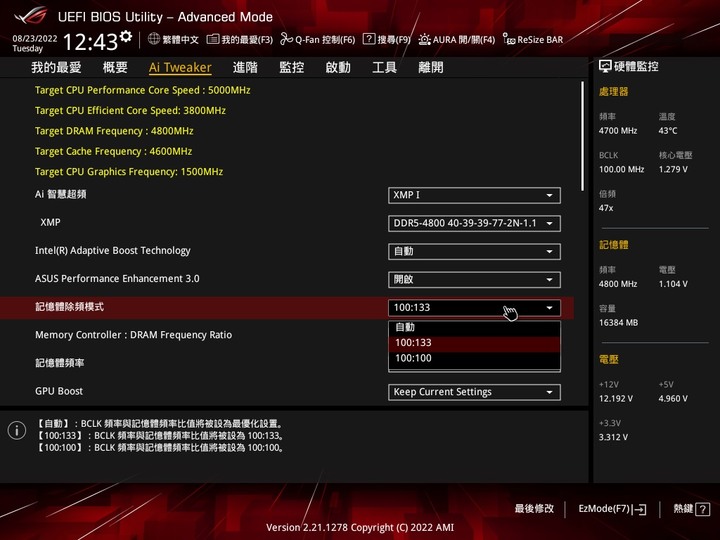
Task: Select the 記憶體頻率 row
Action: tap(60, 363)
